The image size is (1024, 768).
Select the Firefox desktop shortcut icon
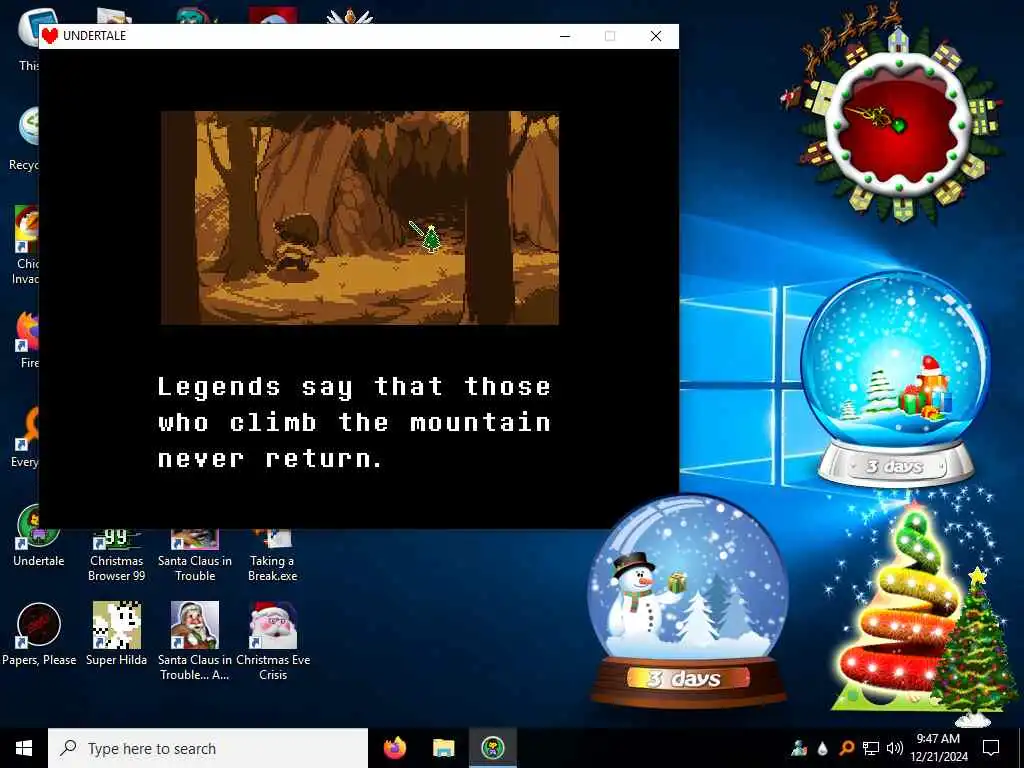pos(27,340)
